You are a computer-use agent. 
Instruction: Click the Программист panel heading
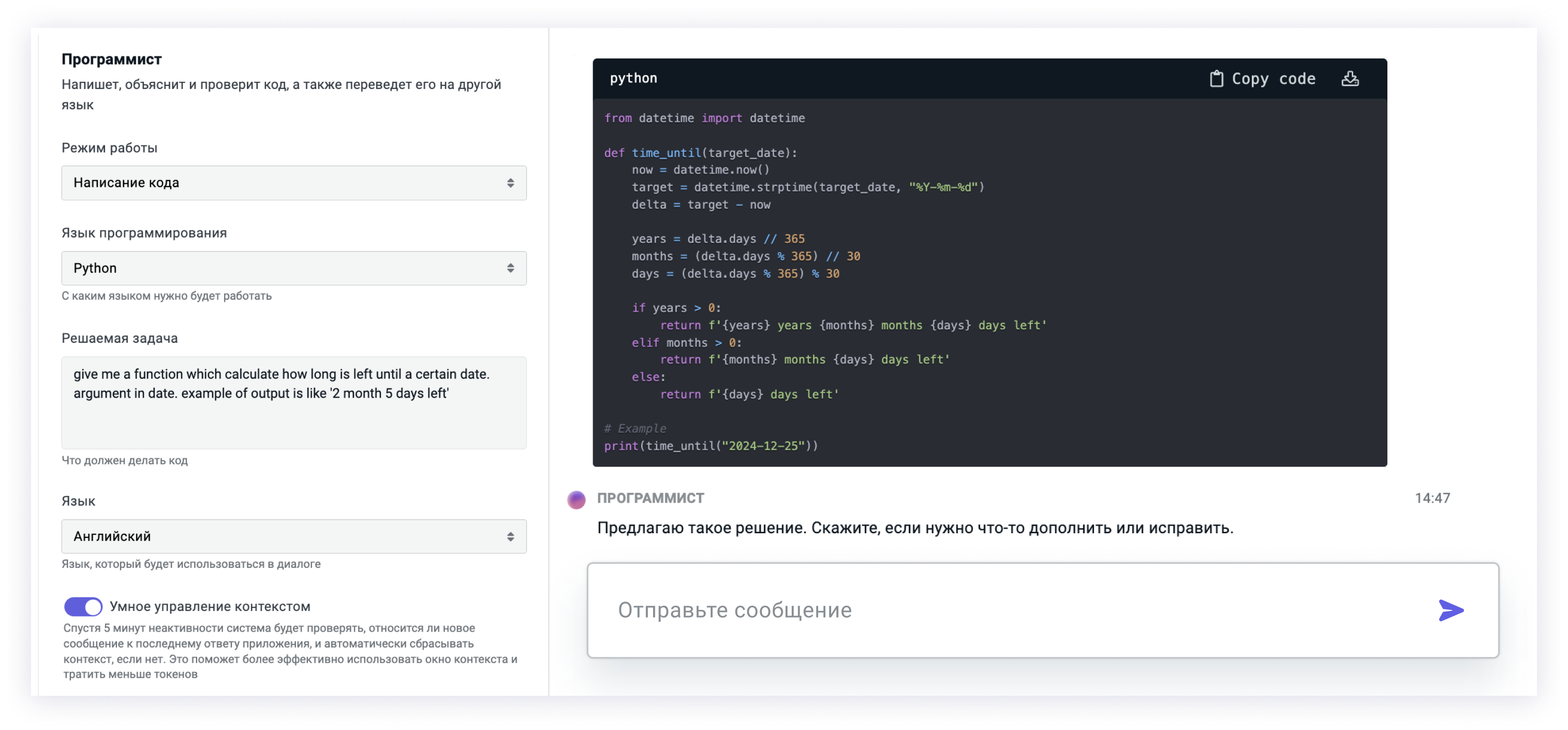111,59
